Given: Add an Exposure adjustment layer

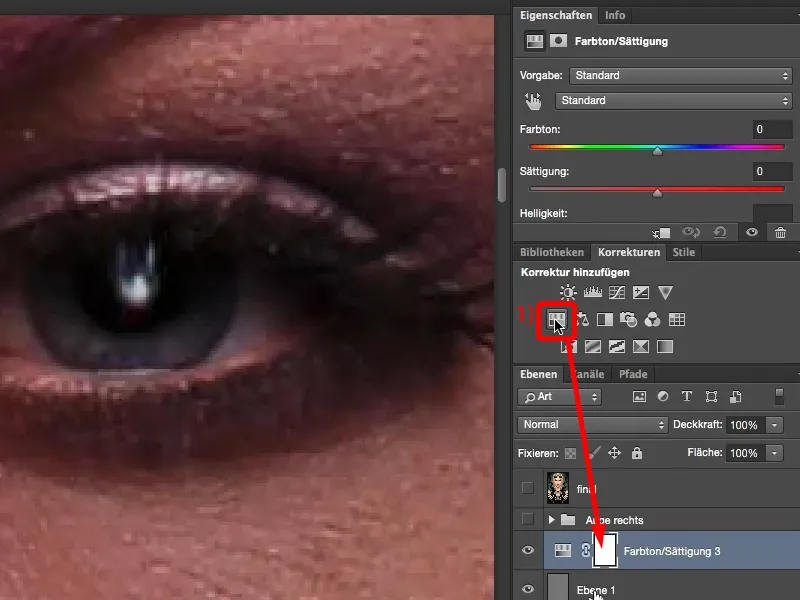Looking at the screenshot, I should click(x=641, y=292).
